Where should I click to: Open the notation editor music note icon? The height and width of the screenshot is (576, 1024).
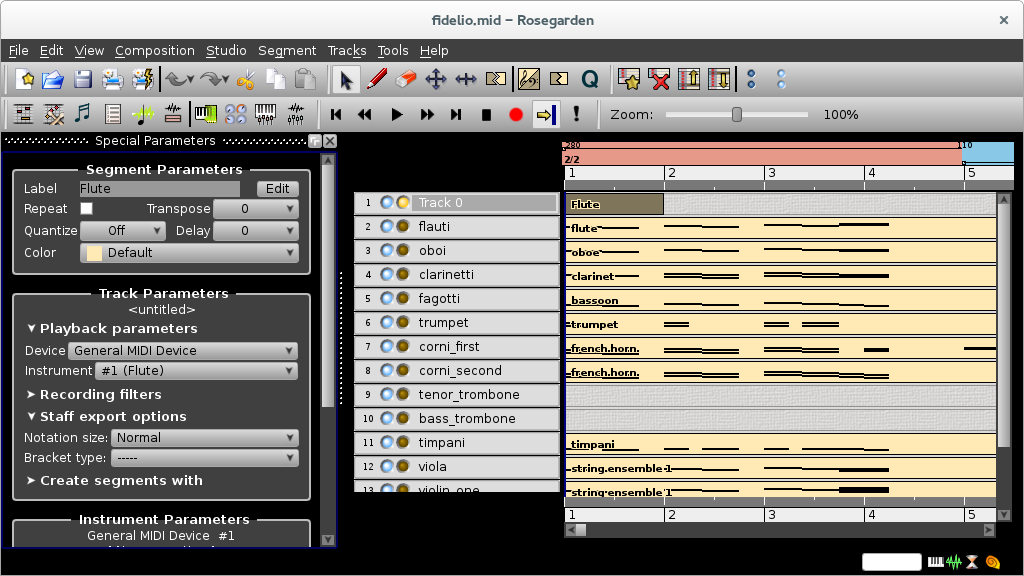[x=82, y=114]
